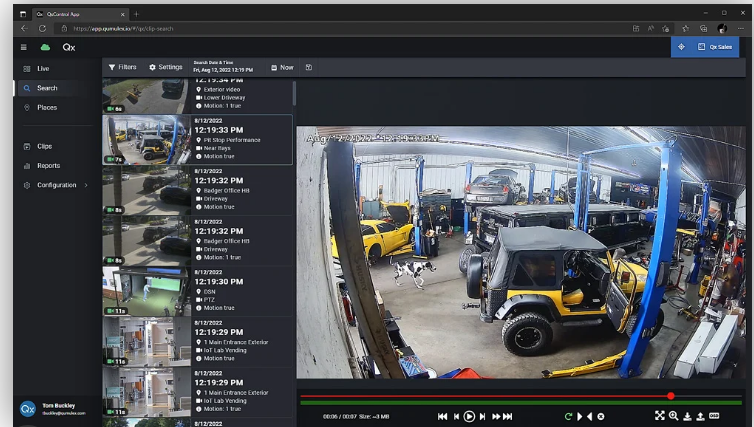
Task: Click the crosshair icon next to Qx Sales
Action: [x=681, y=47]
